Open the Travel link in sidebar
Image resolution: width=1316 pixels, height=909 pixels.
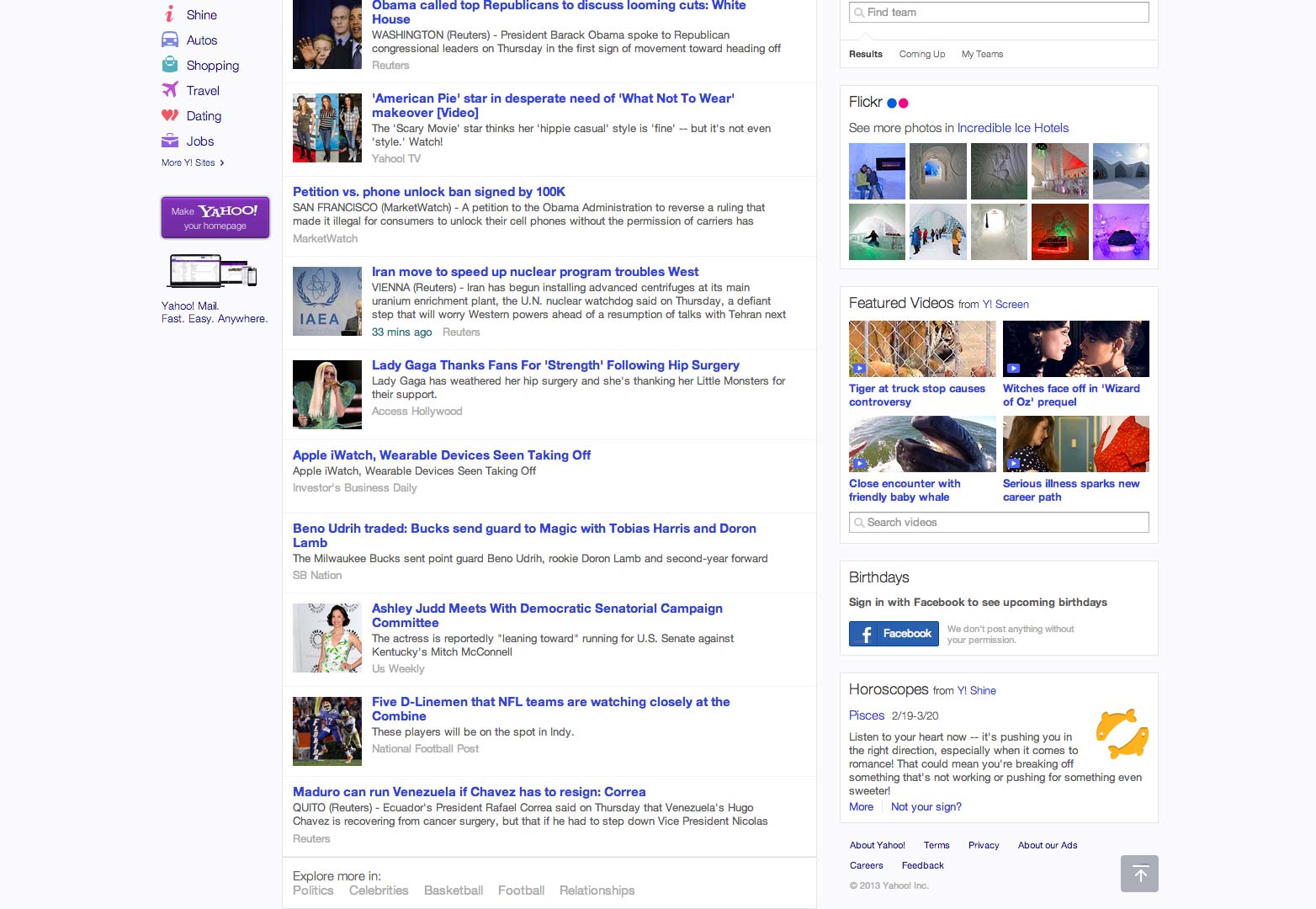pos(203,91)
